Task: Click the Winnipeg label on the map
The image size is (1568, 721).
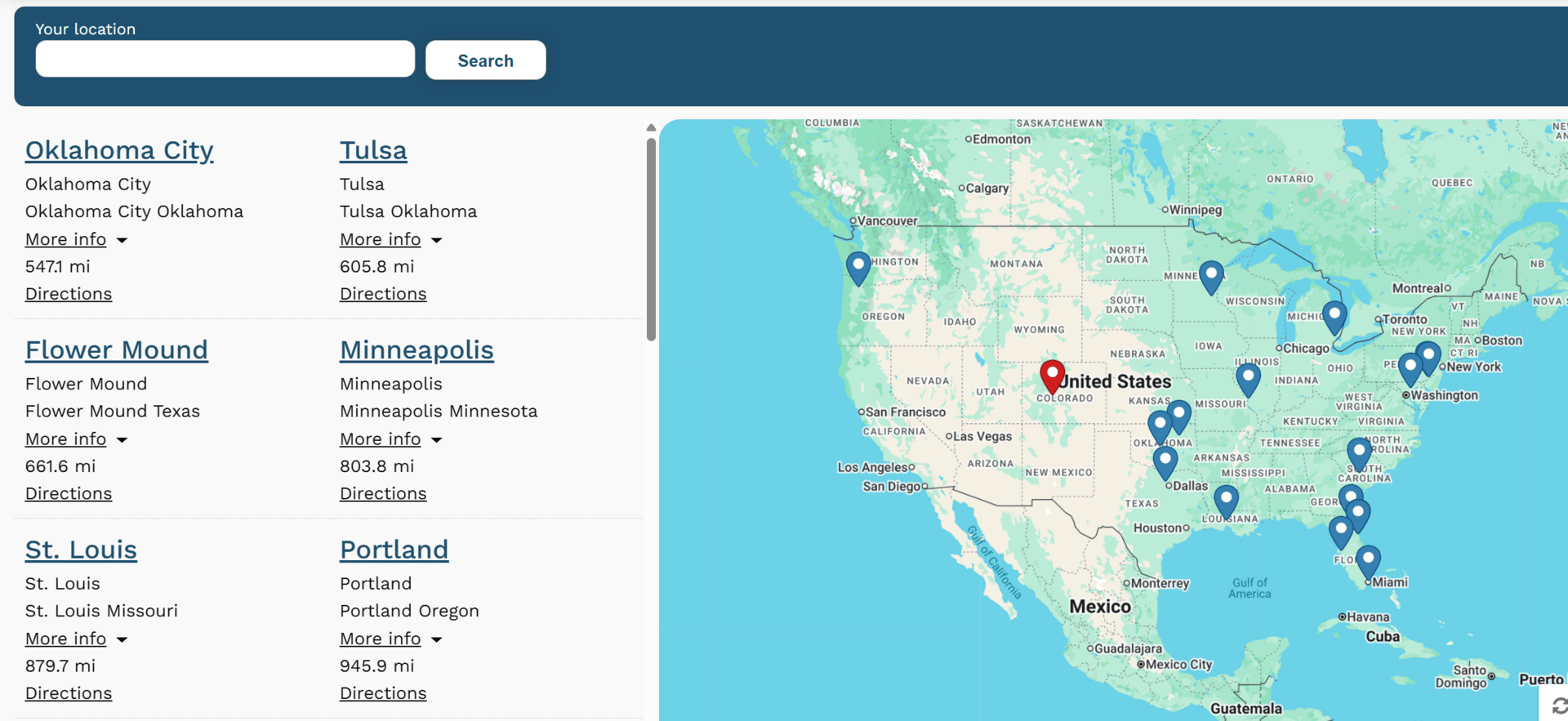Action: [x=1196, y=209]
